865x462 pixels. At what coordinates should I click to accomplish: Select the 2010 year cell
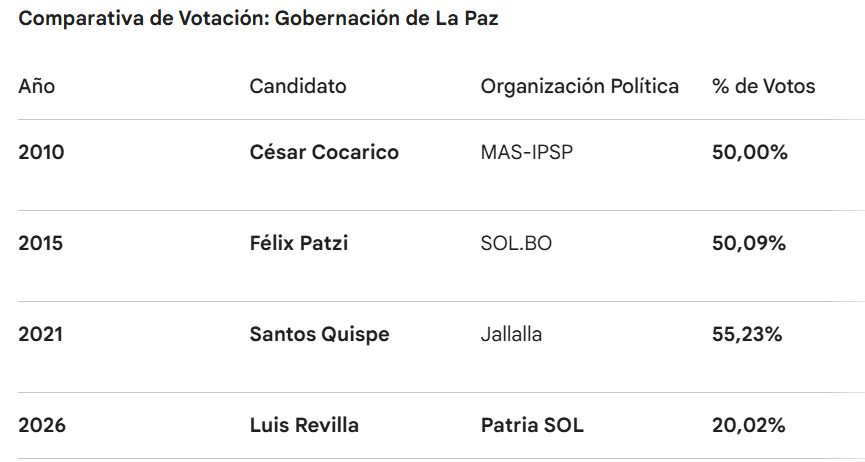click(x=41, y=152)
